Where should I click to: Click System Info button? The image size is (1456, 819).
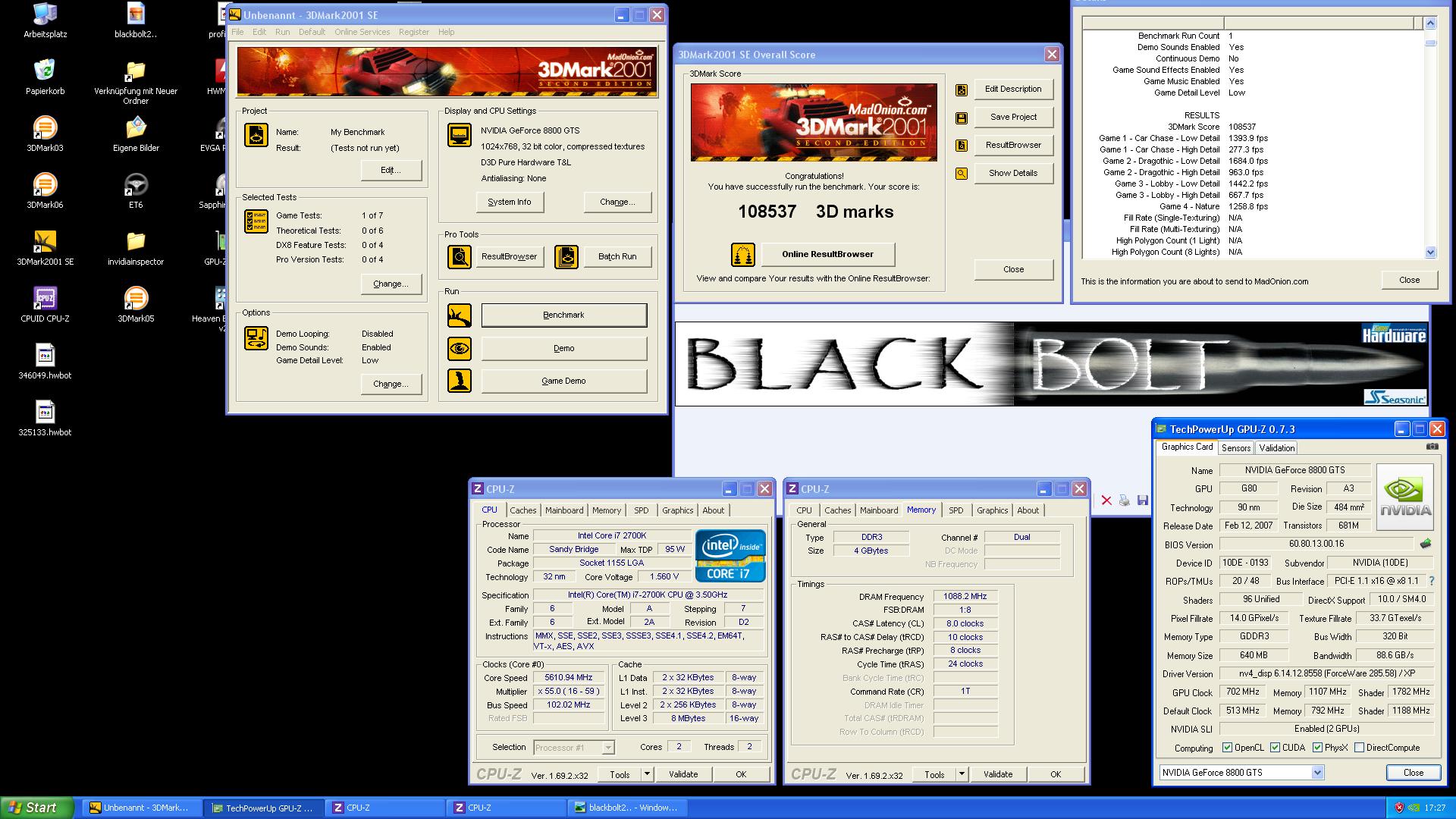pos(509,202)
